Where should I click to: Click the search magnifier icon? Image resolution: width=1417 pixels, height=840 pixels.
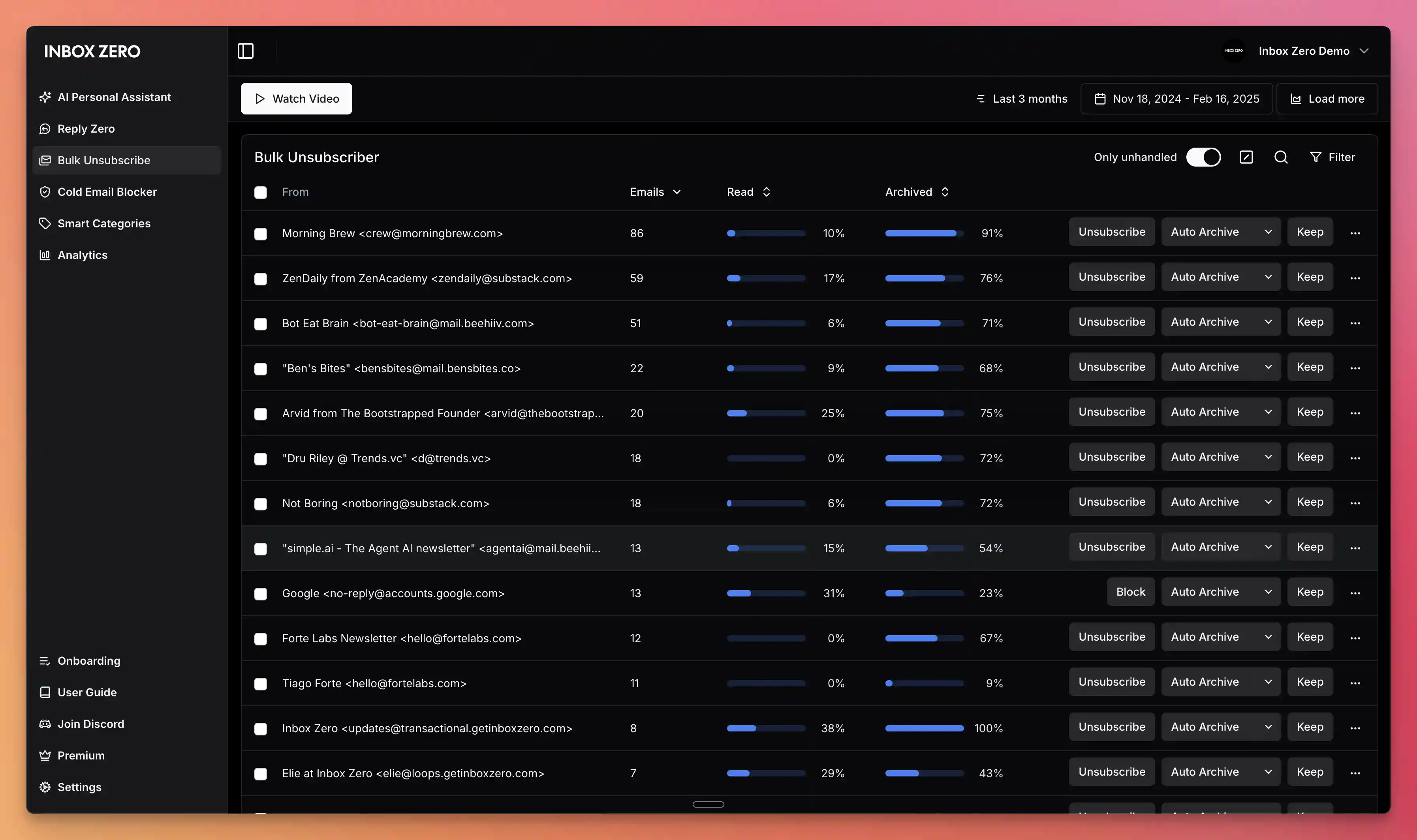pyautogui.click(x=1281, y=157)
